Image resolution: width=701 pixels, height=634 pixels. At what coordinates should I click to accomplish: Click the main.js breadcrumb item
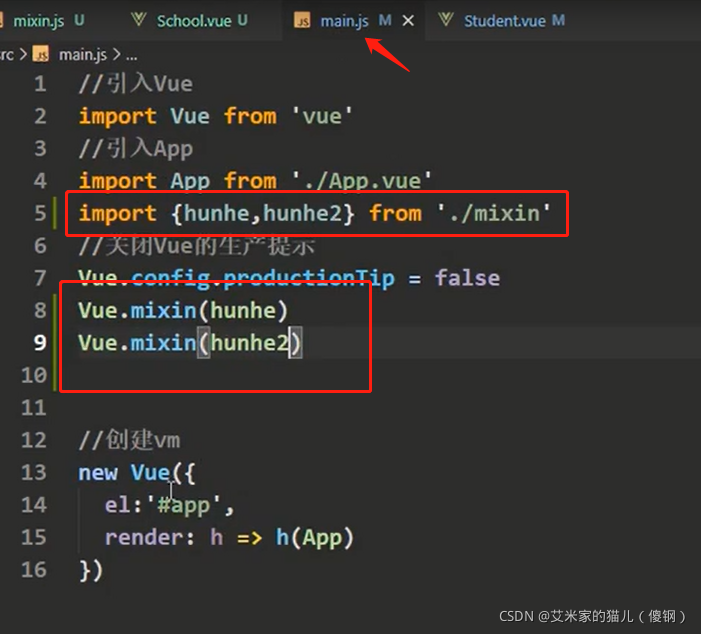(83, 55)
